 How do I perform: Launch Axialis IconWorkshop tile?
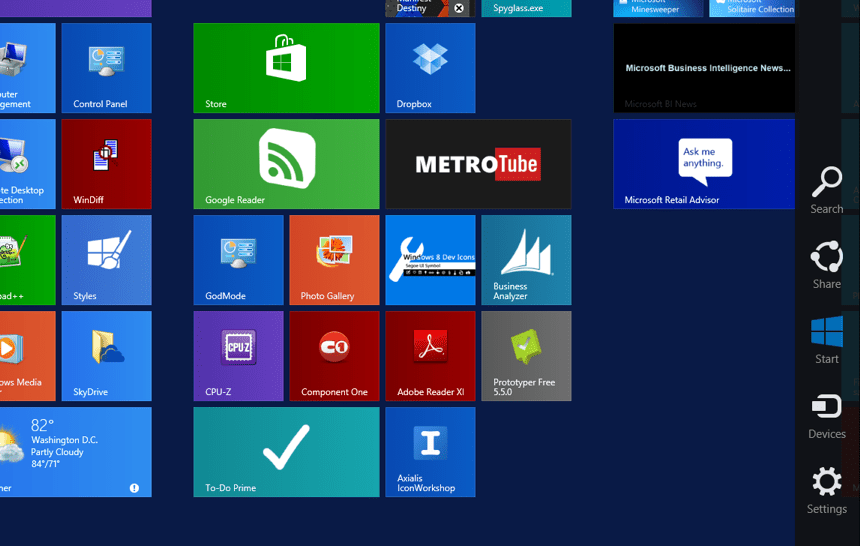click(430, 452)
